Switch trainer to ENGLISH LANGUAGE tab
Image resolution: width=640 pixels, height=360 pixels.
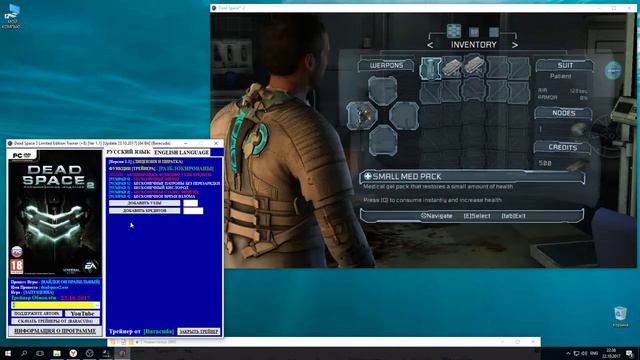182,152
